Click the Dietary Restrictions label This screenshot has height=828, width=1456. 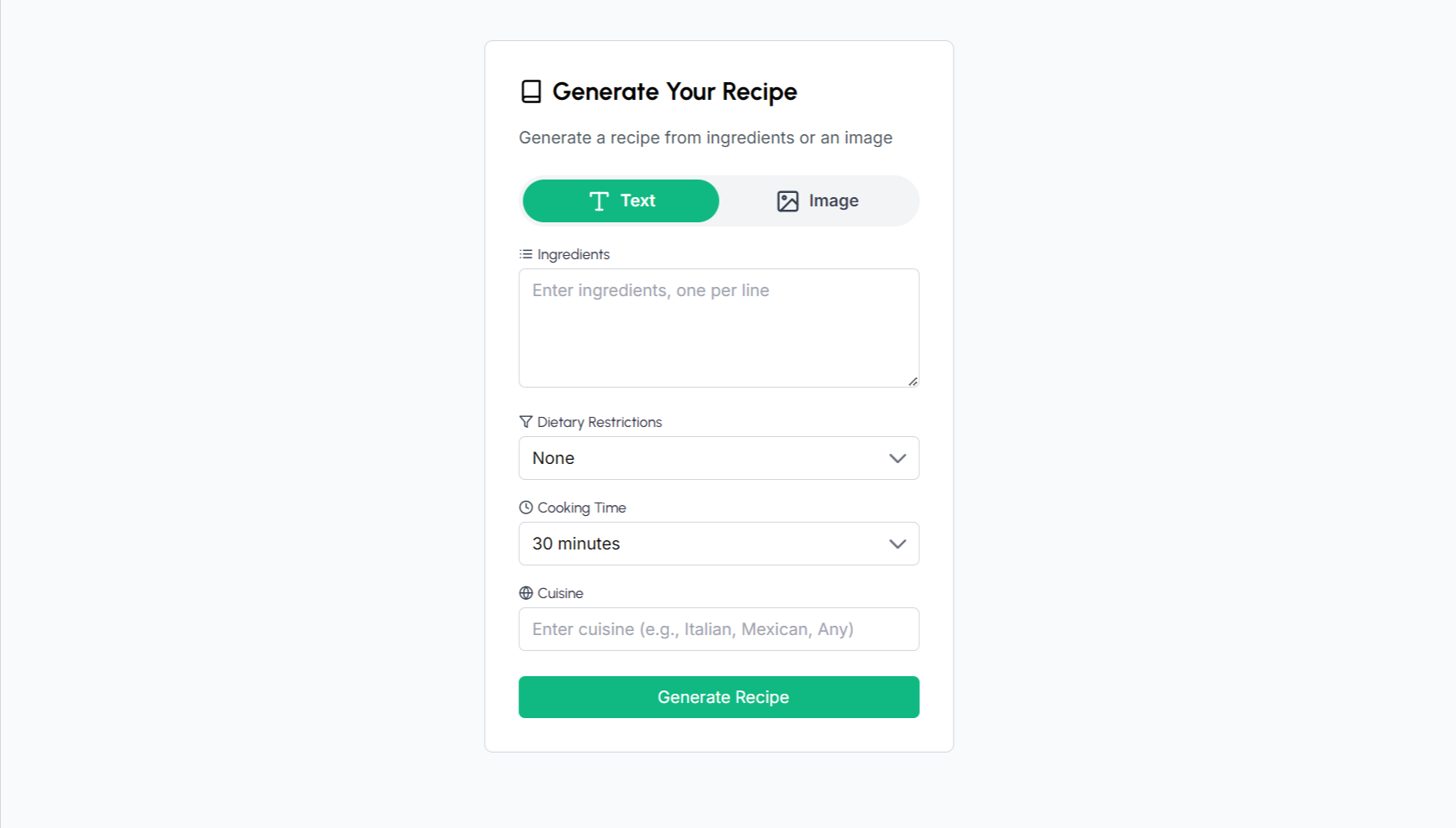click(x=600, y=422)
